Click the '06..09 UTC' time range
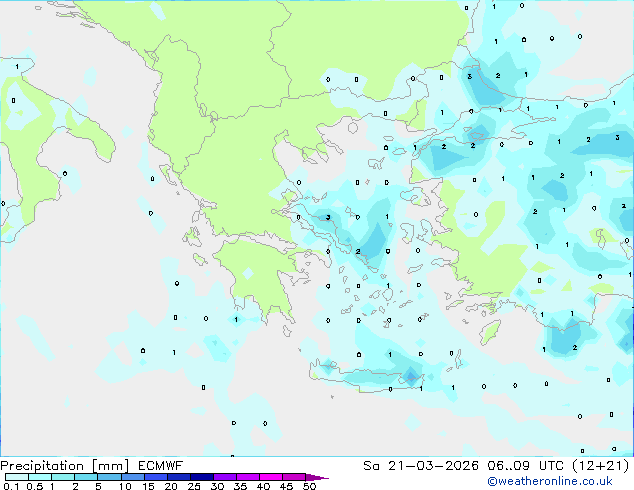634x490 pixels. point(525,466)
